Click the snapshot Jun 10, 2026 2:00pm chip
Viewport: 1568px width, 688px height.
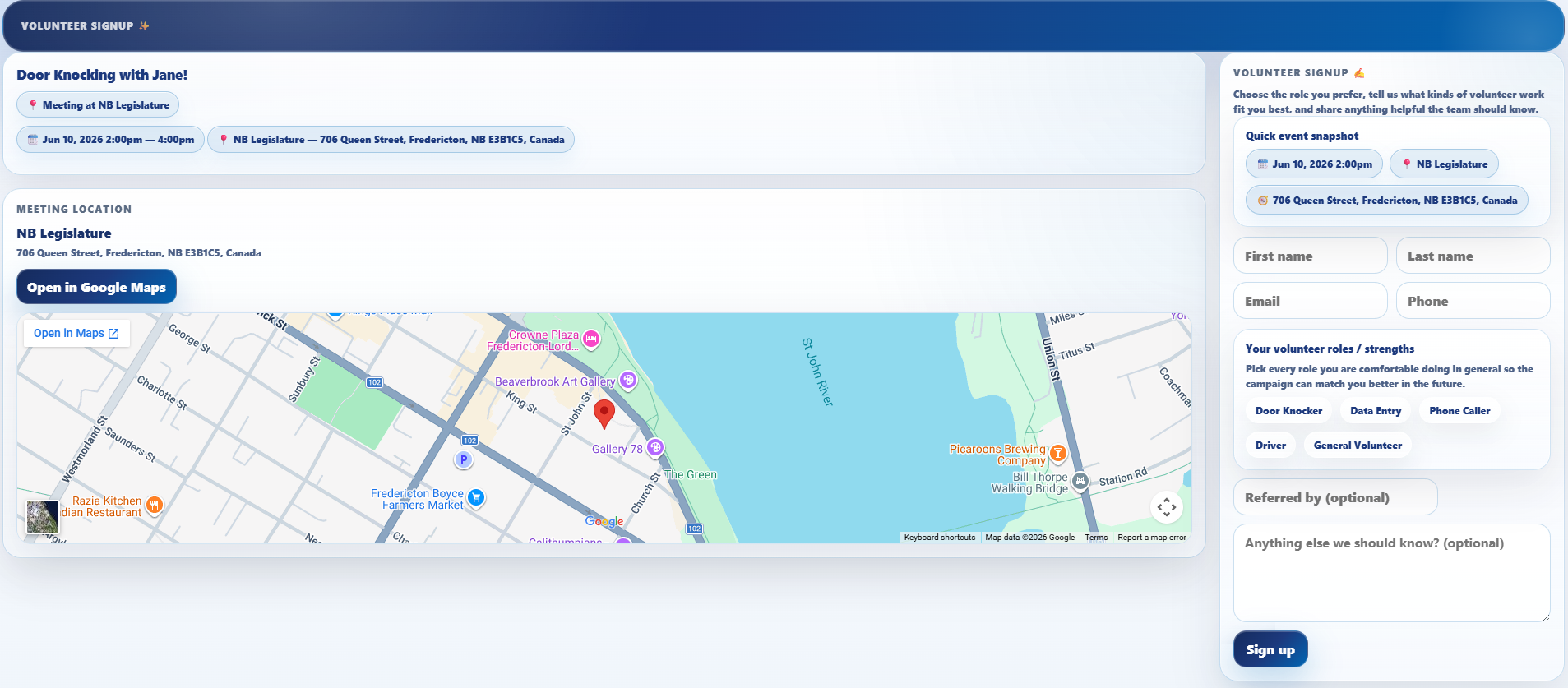tap(1314, 164)
